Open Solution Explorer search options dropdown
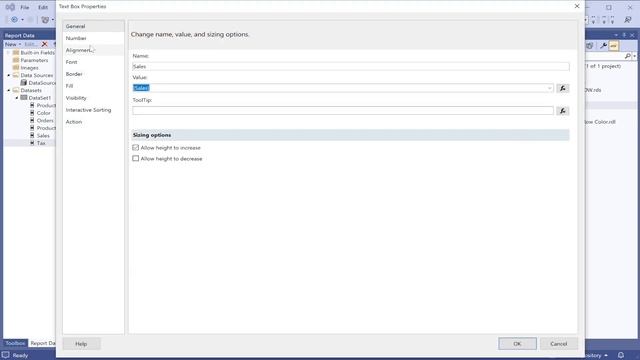 click(635, 56)
